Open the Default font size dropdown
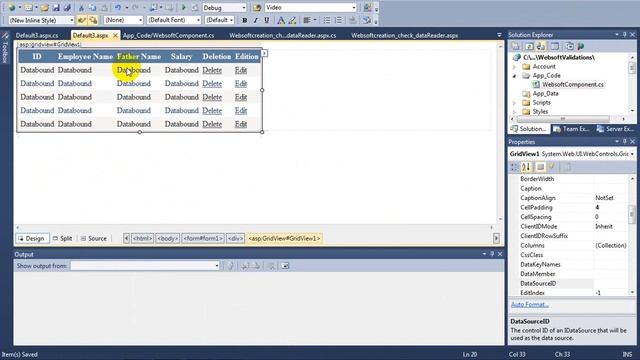The width and height of the screenshot is (640, 360). tap(231, 20)
